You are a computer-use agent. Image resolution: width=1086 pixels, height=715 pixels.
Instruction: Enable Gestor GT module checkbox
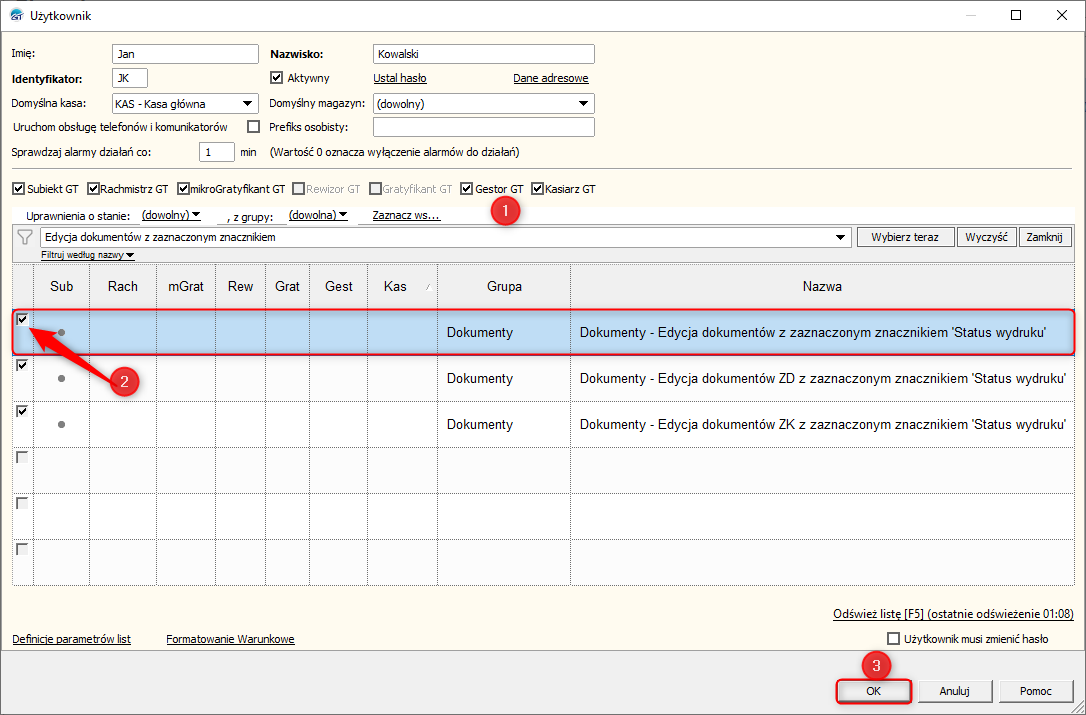coord(467,188)
